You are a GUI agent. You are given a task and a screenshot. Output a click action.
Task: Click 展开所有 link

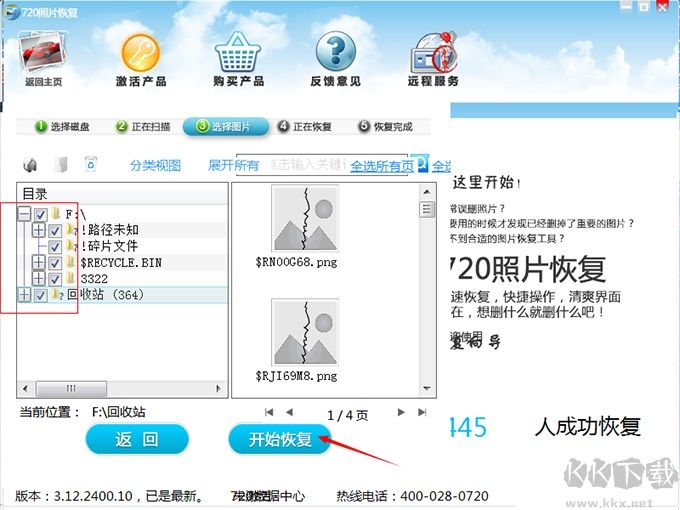233,165
